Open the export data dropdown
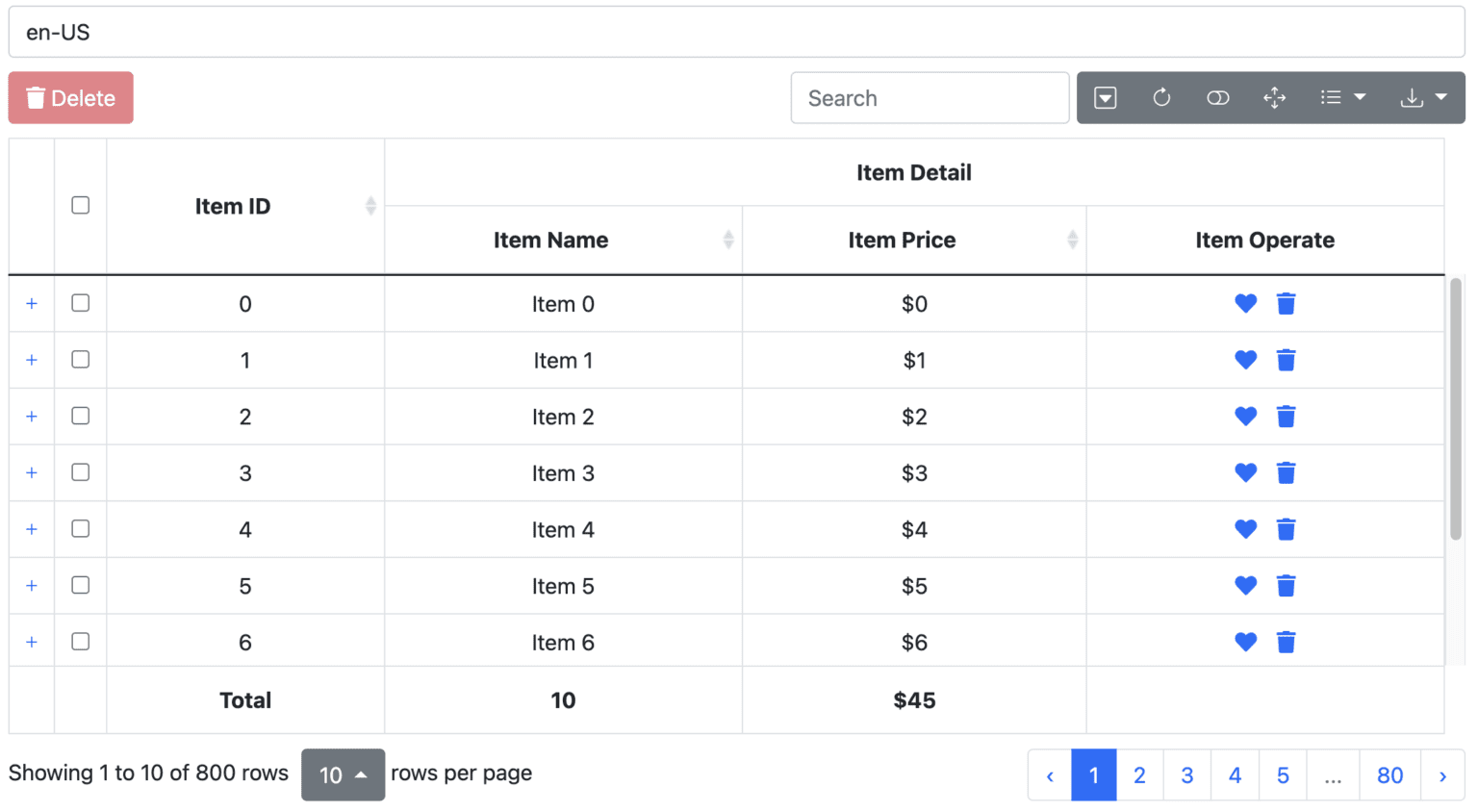Viewport: 1478px width, 812px height. pos(1423,97)
